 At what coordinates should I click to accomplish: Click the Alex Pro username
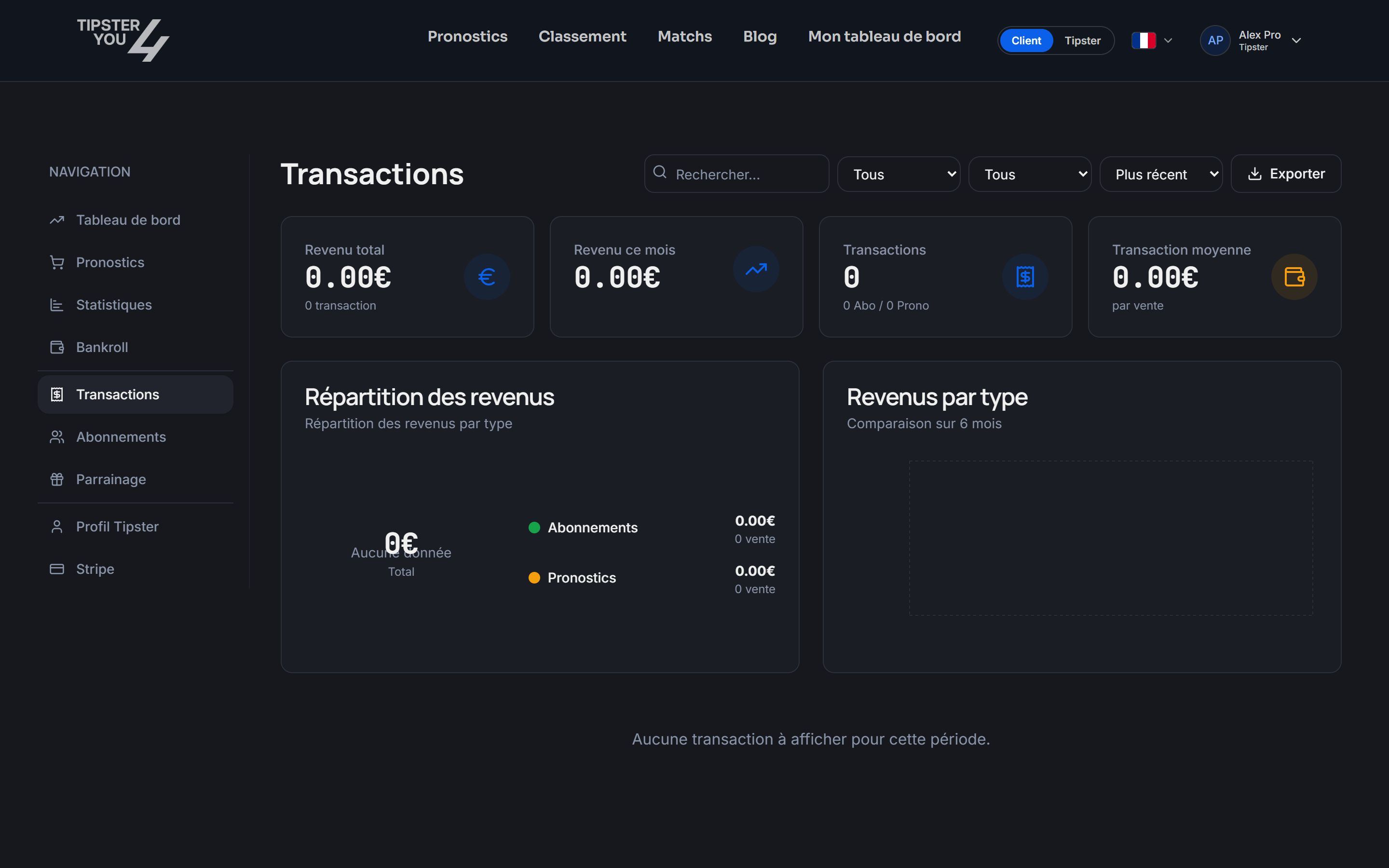coord(1259,35)
